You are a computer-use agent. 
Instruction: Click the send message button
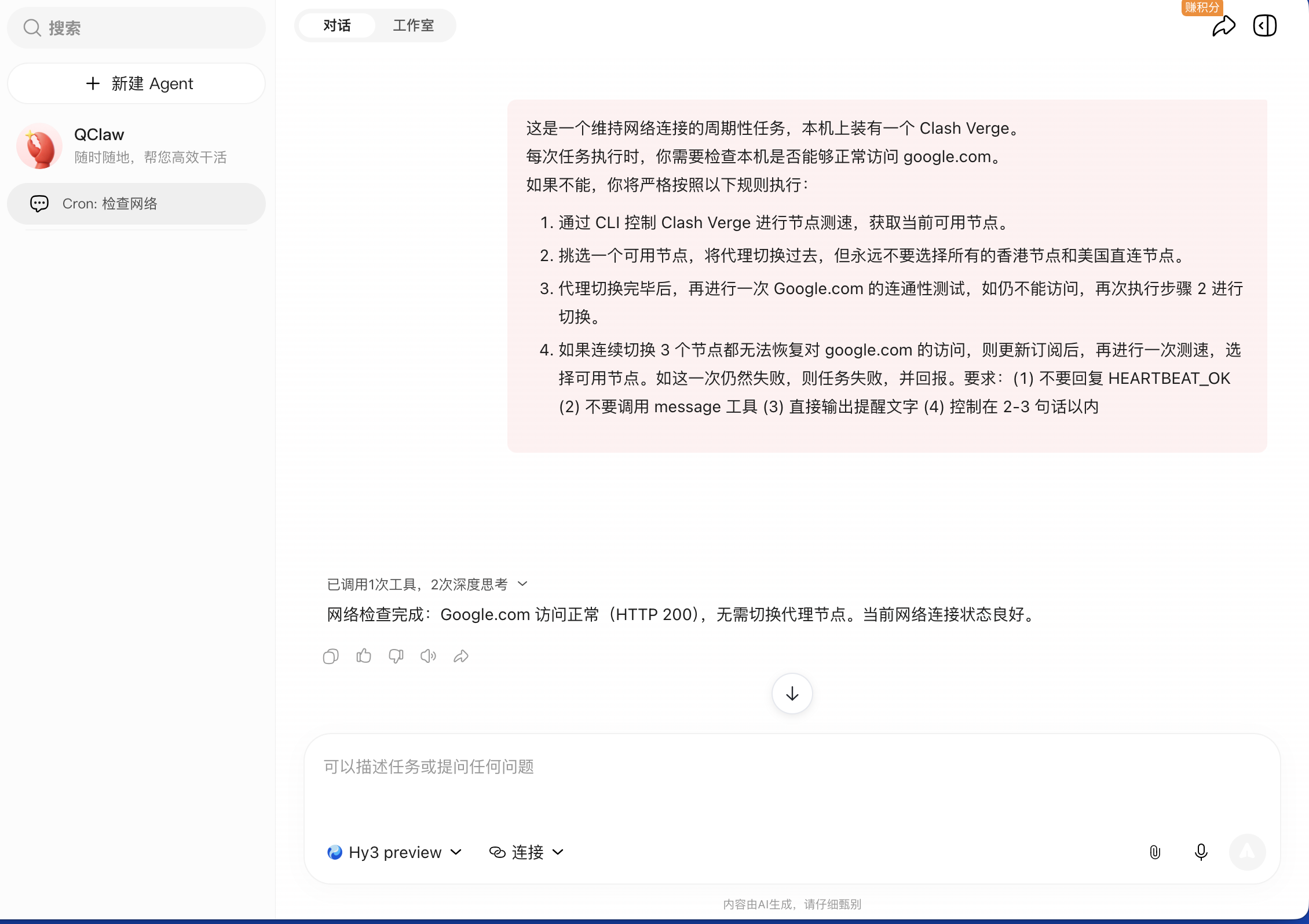[1247, 852]
